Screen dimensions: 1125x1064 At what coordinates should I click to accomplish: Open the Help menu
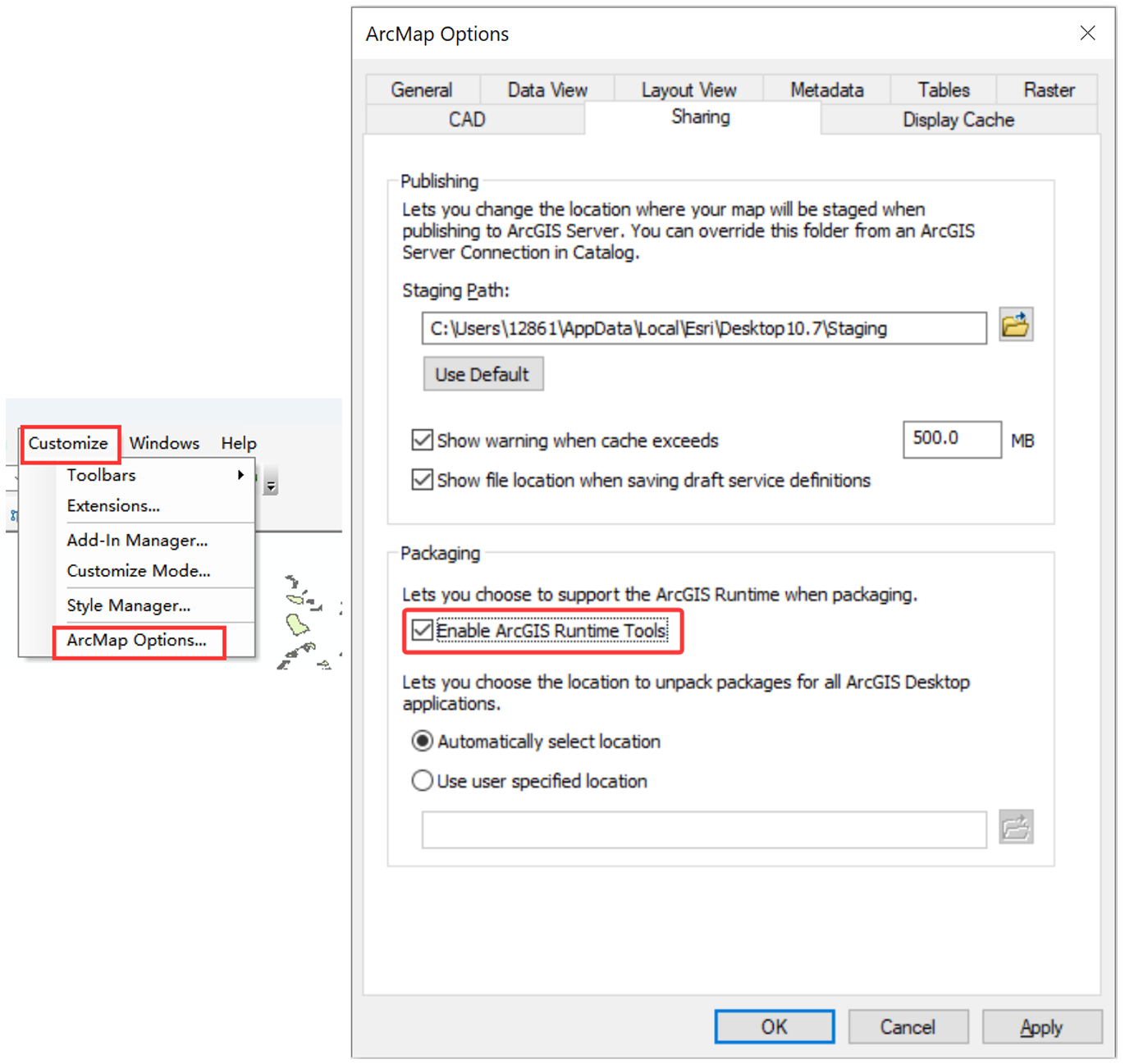[x=239, y=444]
